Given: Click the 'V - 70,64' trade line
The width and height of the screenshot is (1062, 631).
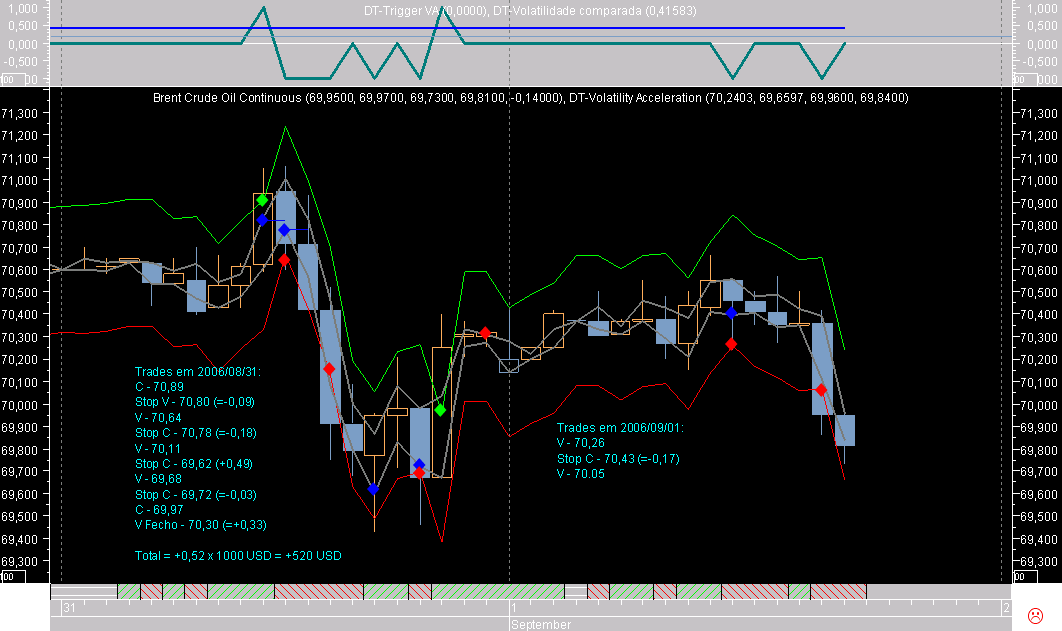Looking at the screenshot, I should click(x=158, y=418).
